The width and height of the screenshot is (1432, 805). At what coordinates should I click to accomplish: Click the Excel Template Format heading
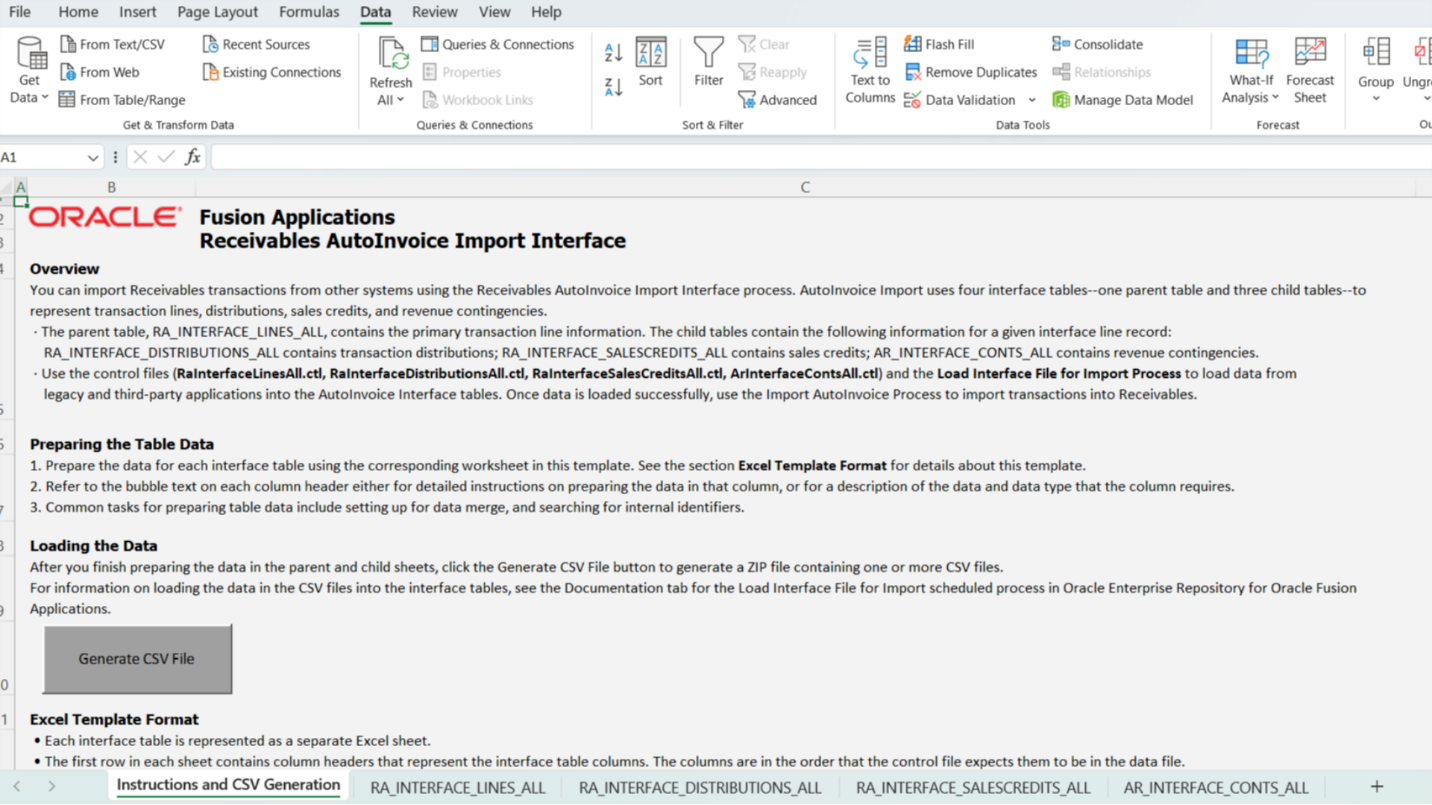tap(114, 719)
